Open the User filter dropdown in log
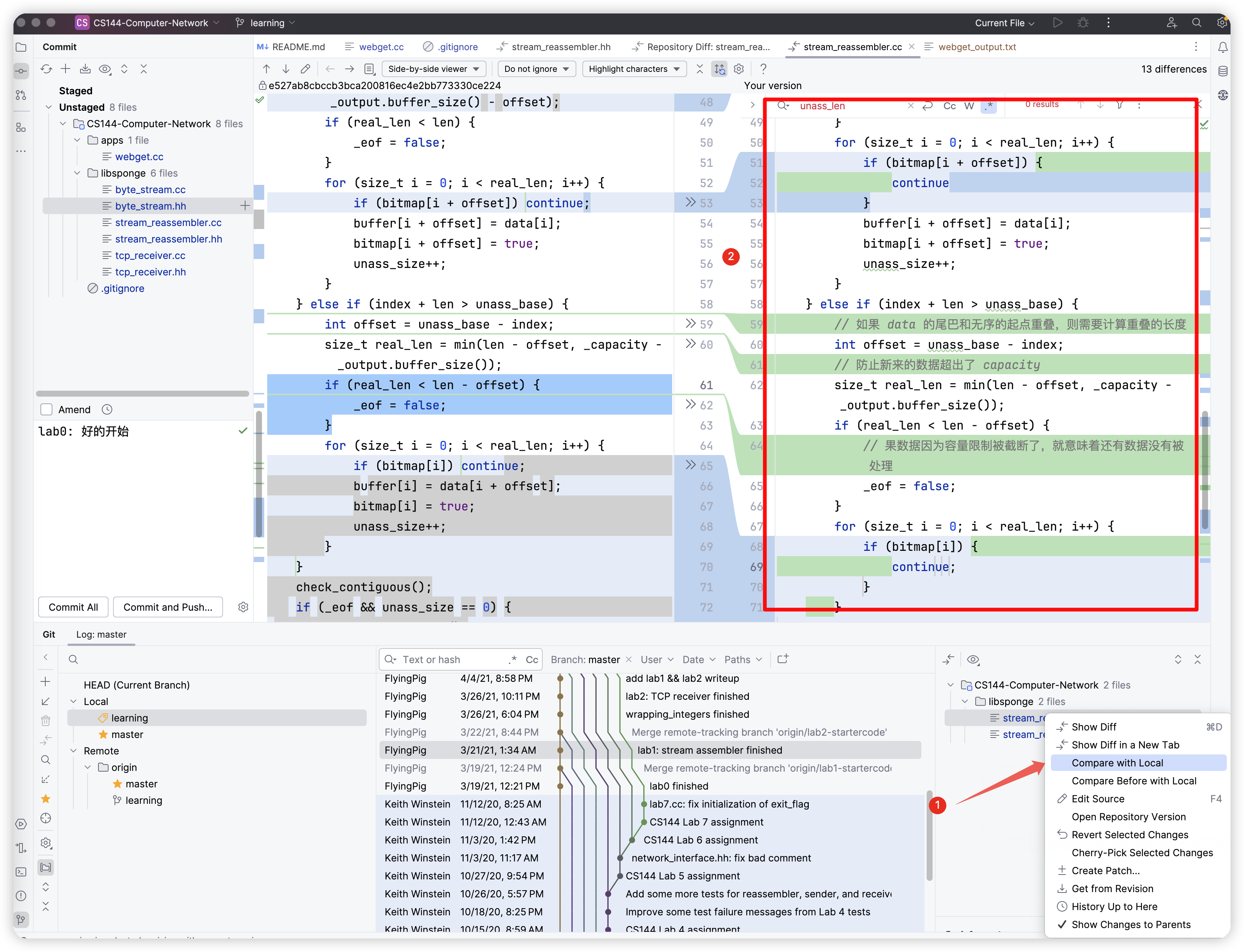Screen dimensions: 1244x952 click(x=657, y=660)
